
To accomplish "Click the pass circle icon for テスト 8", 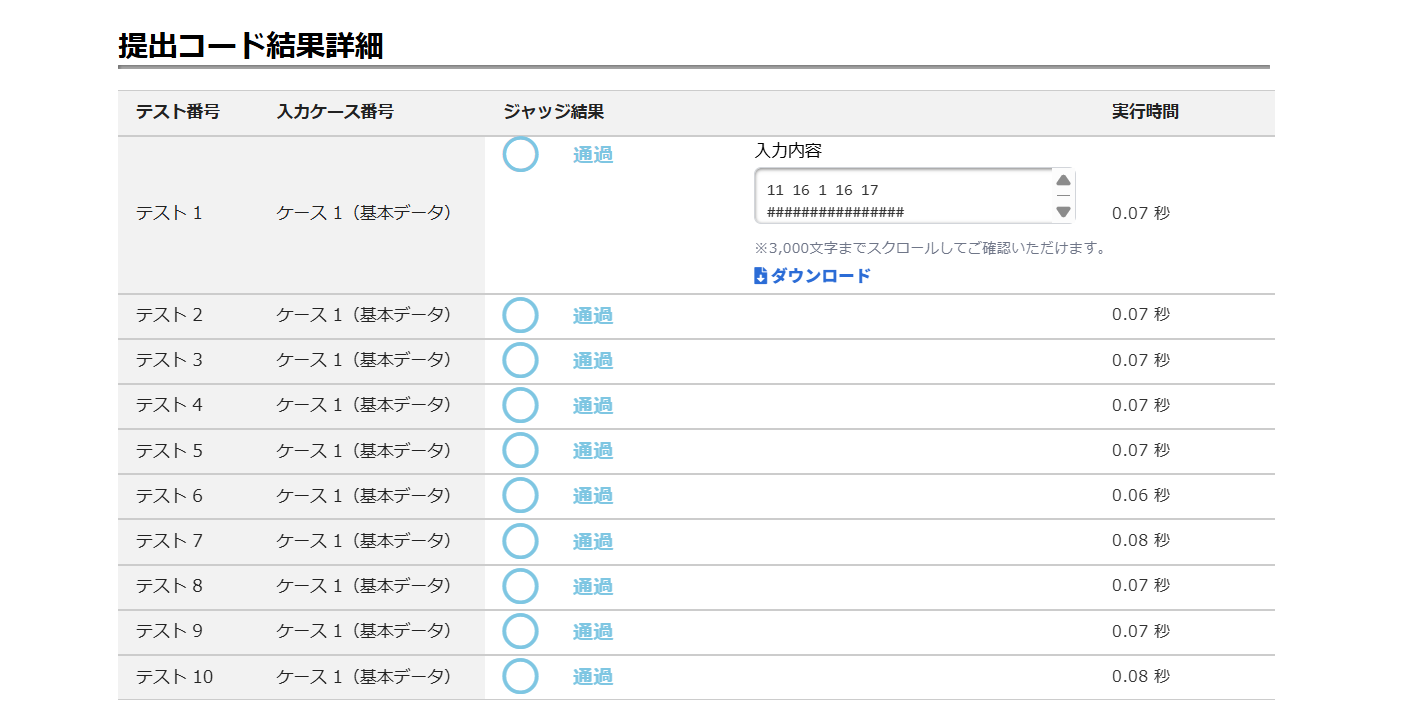I will [520, 586].
